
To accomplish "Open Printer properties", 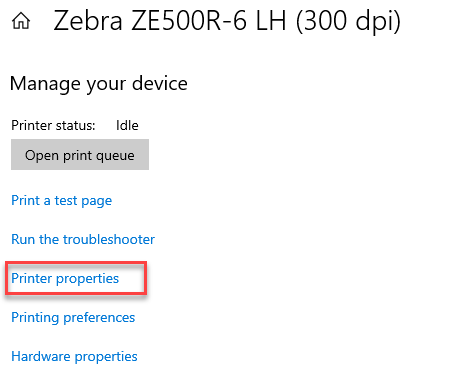I will tap(65, 278).
